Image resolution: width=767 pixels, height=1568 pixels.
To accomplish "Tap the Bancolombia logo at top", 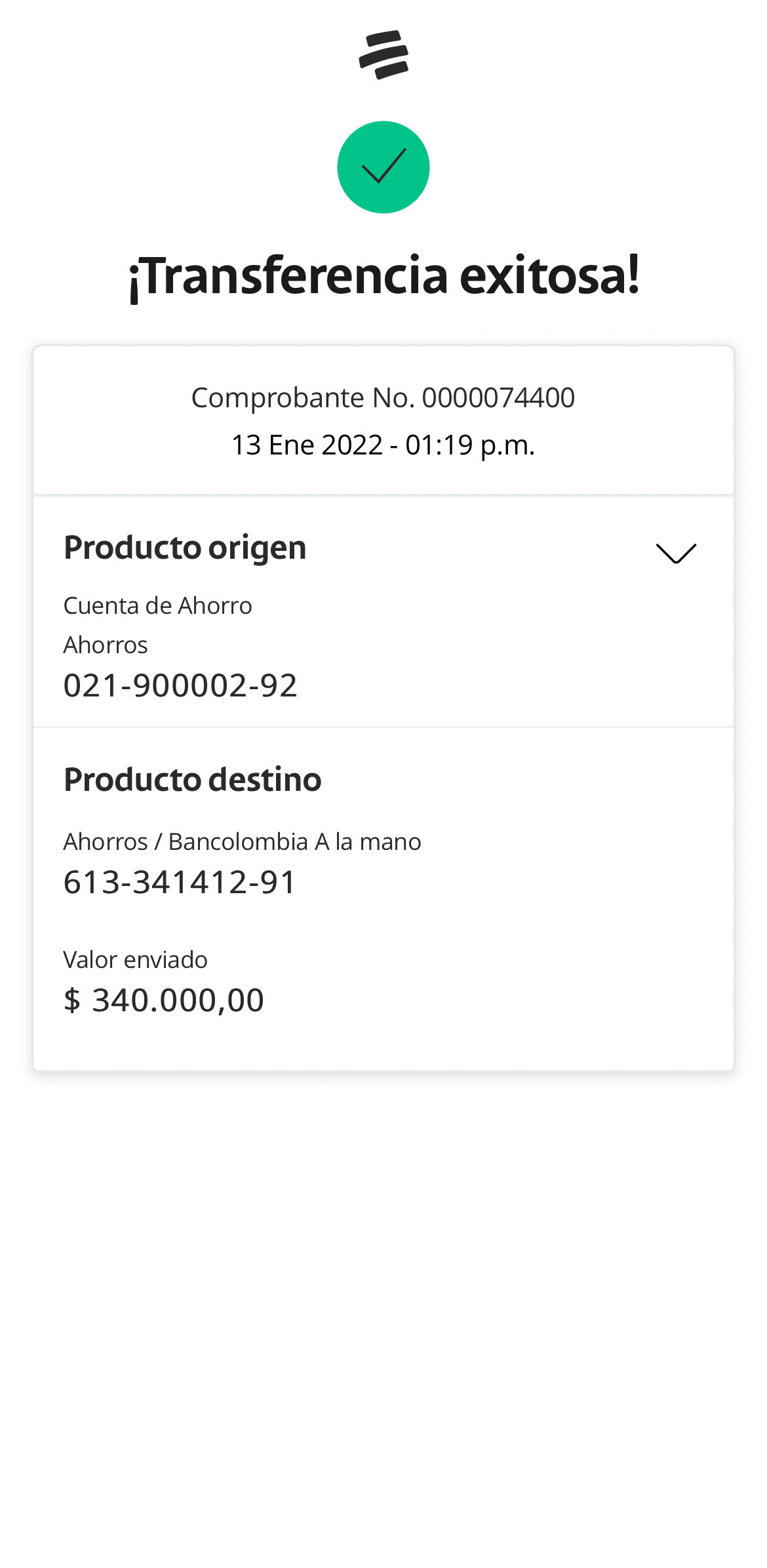I will 383,55.
